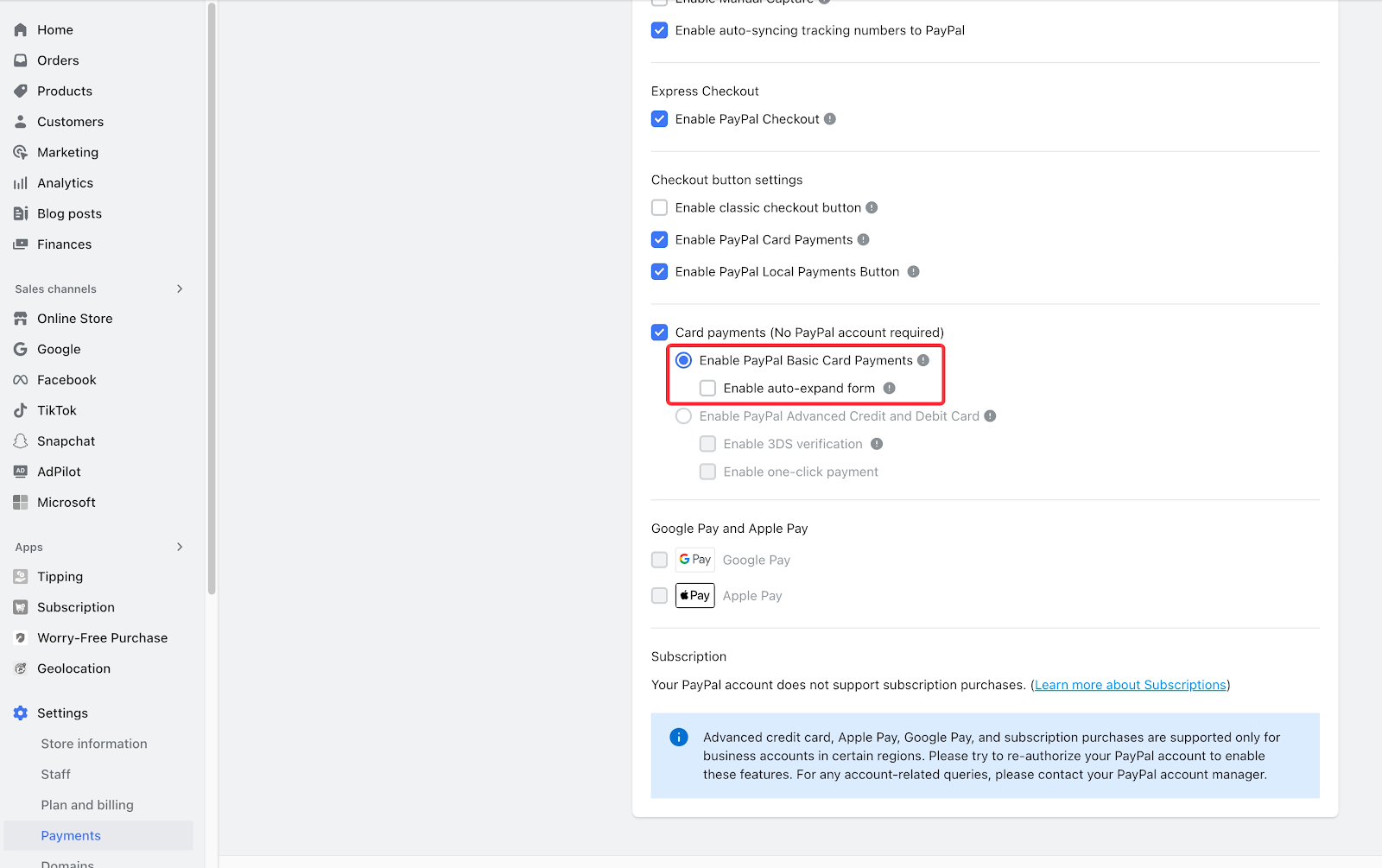The image size is (1382, 868).
Task: Open the Online Store channel
Action: tap(75, 319)
